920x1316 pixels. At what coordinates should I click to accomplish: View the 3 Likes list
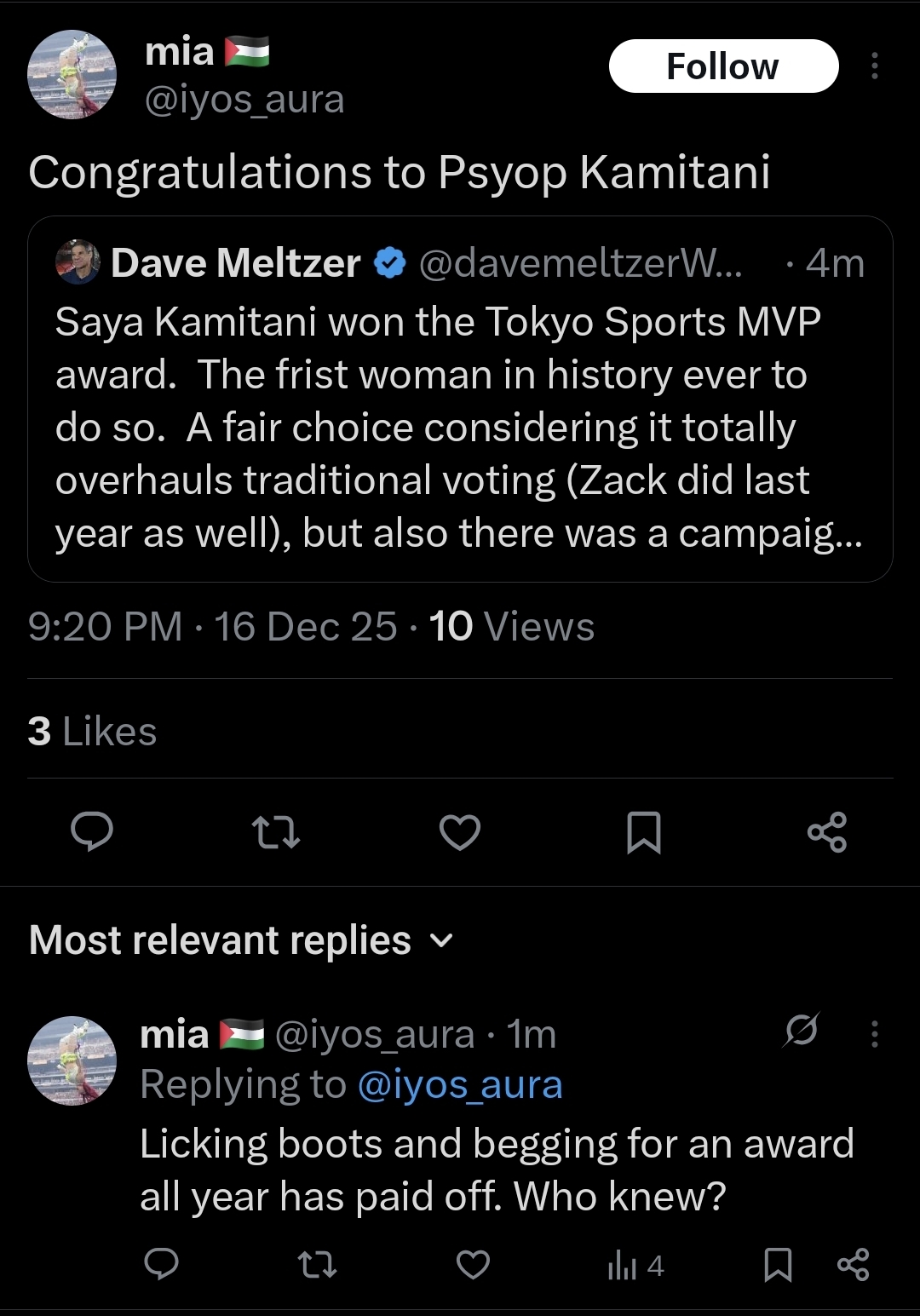click(92, 731)
